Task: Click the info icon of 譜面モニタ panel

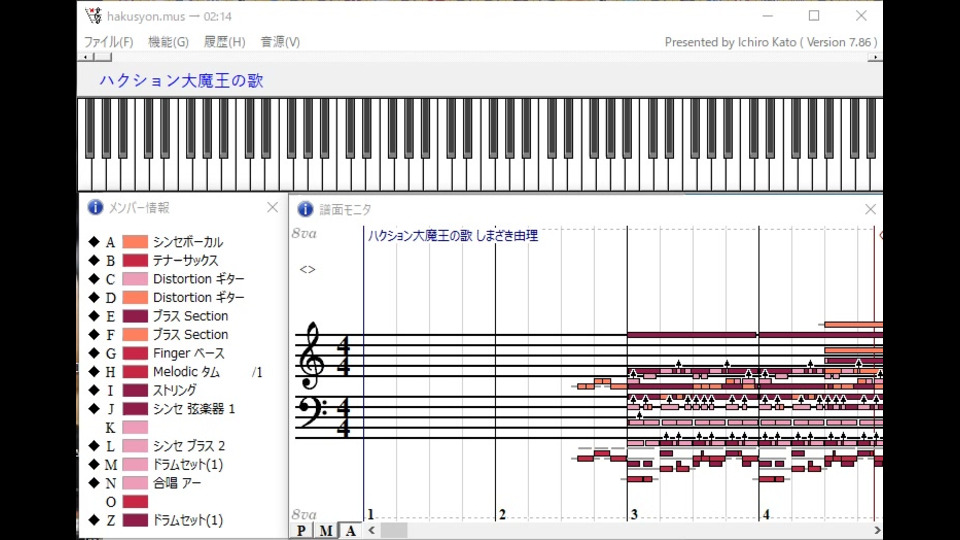Action: click(305, 209)
